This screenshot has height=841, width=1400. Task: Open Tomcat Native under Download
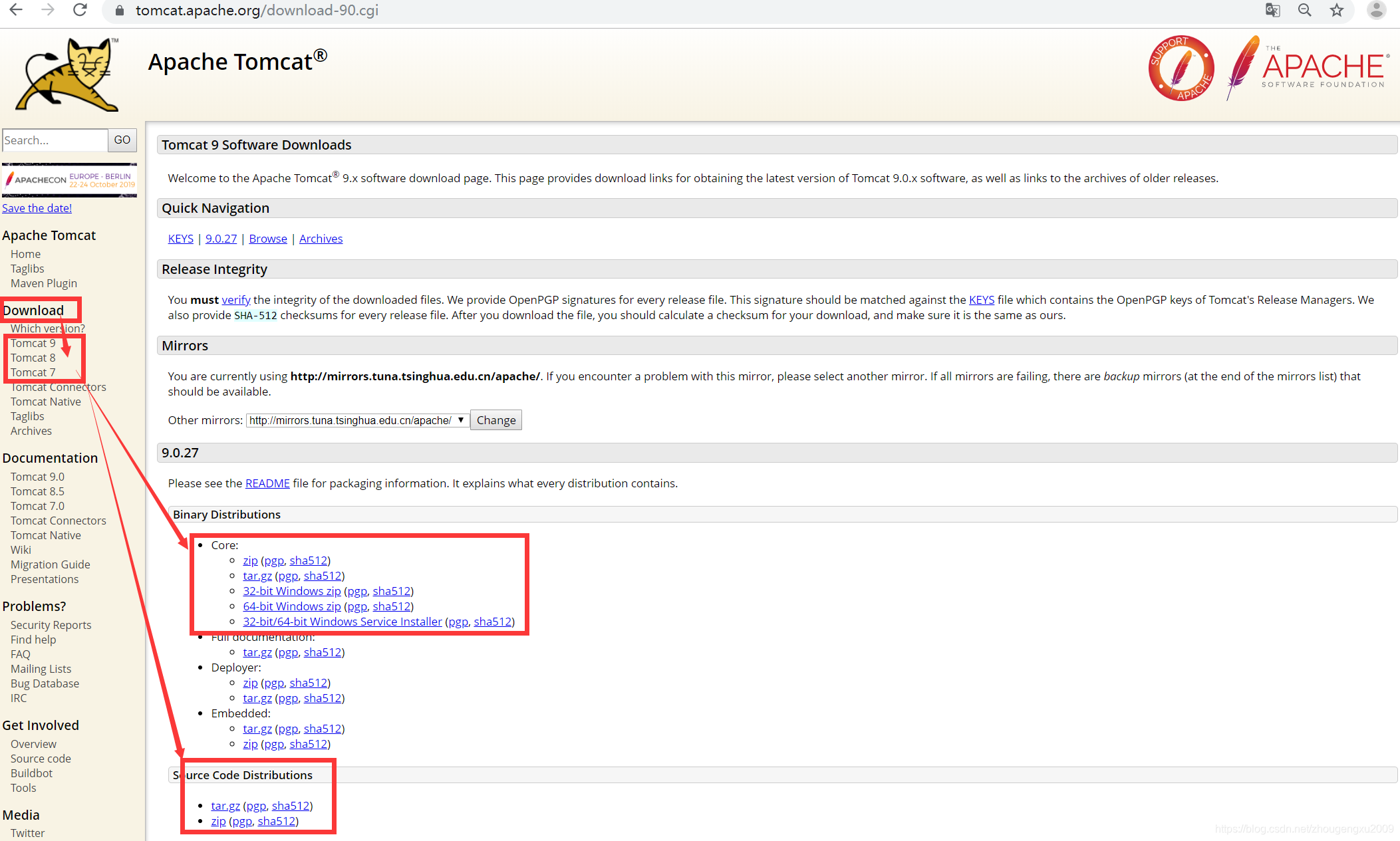point(46,402)
